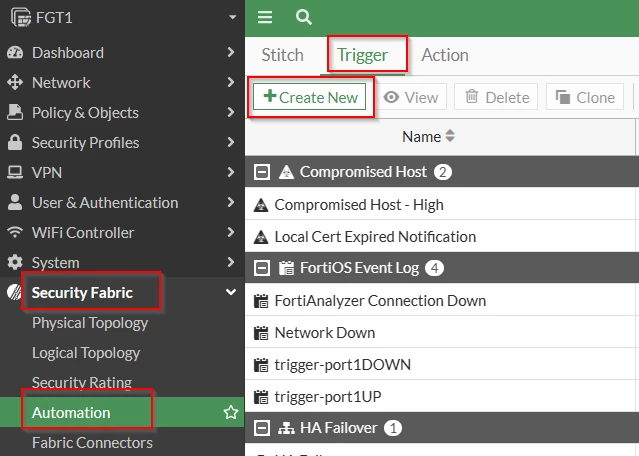Click the icon beside Network Down
639x456 pixels.
click(x=261, y=333)
